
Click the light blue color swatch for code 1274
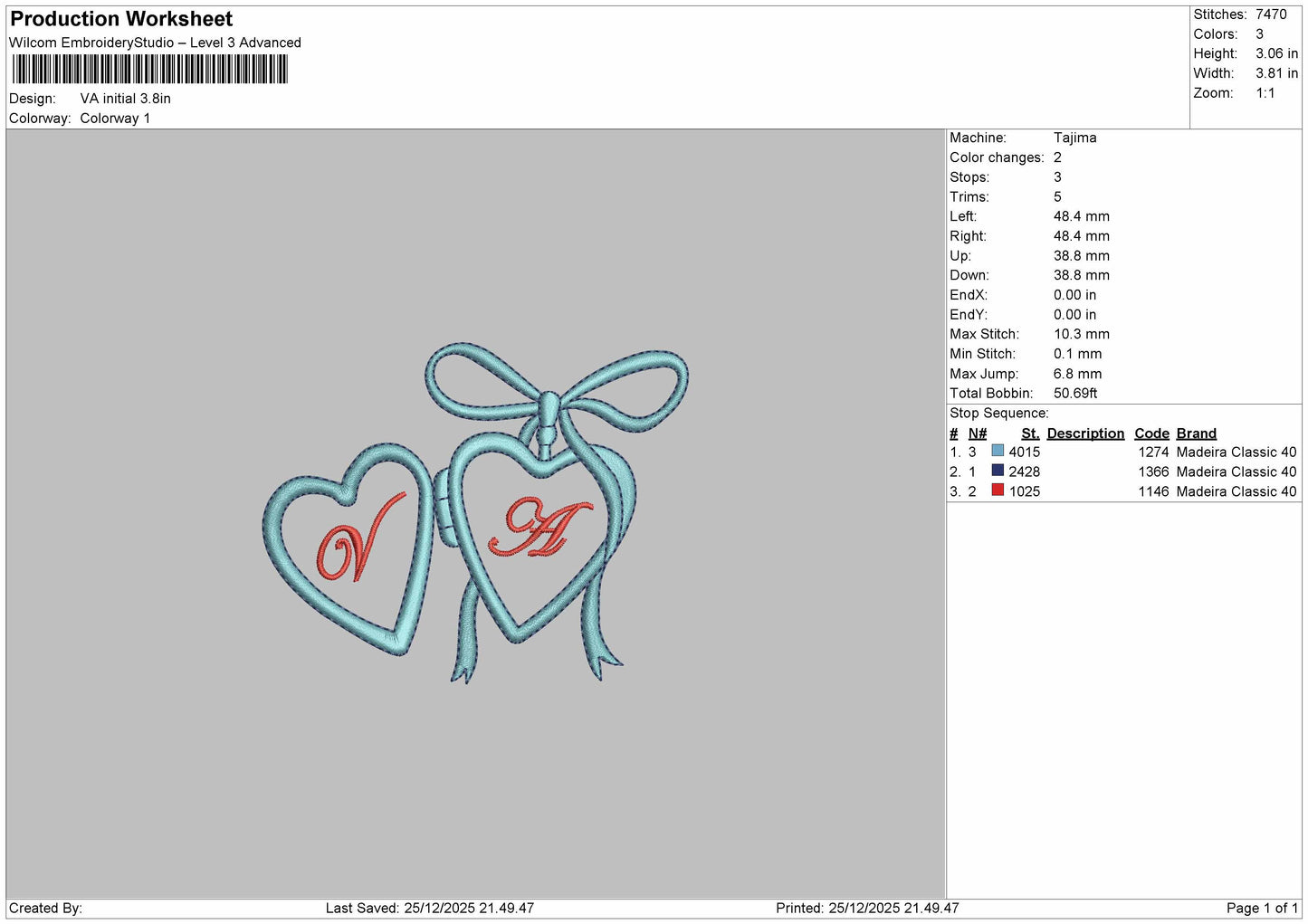coord(998,451)
